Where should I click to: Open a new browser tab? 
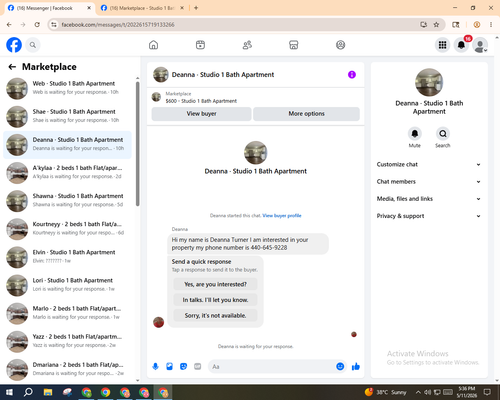196,8
